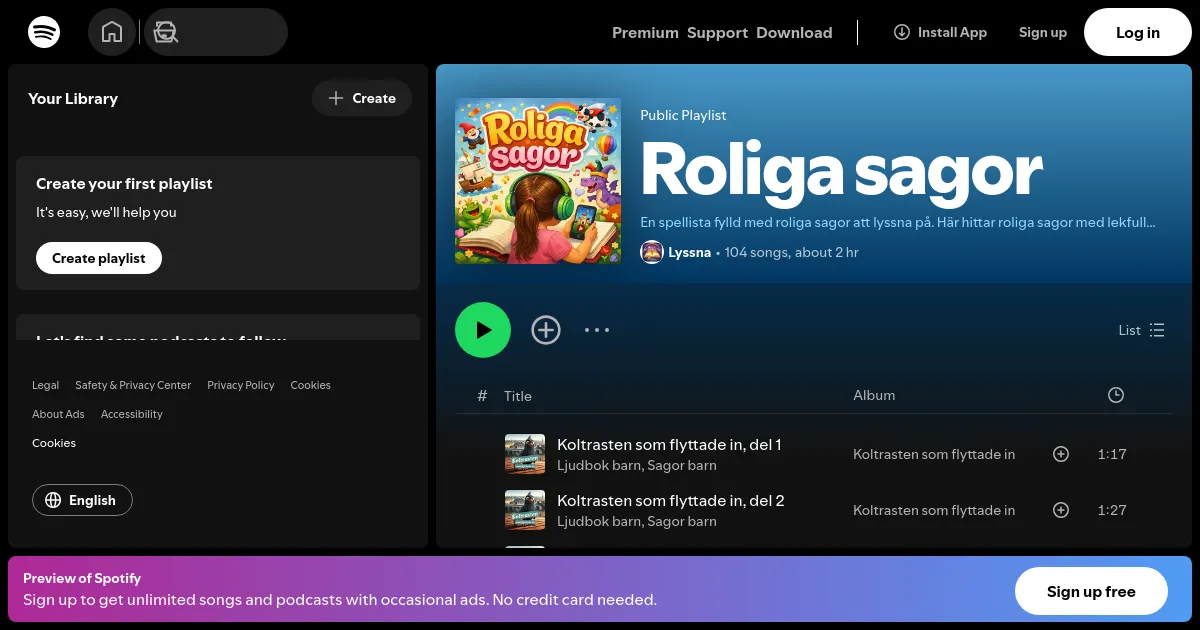The height and width of the screenshot is (630, 1200).
Task: Expand the Lyssna profile link
Action: pyautogui.click(x=689, y=252)
